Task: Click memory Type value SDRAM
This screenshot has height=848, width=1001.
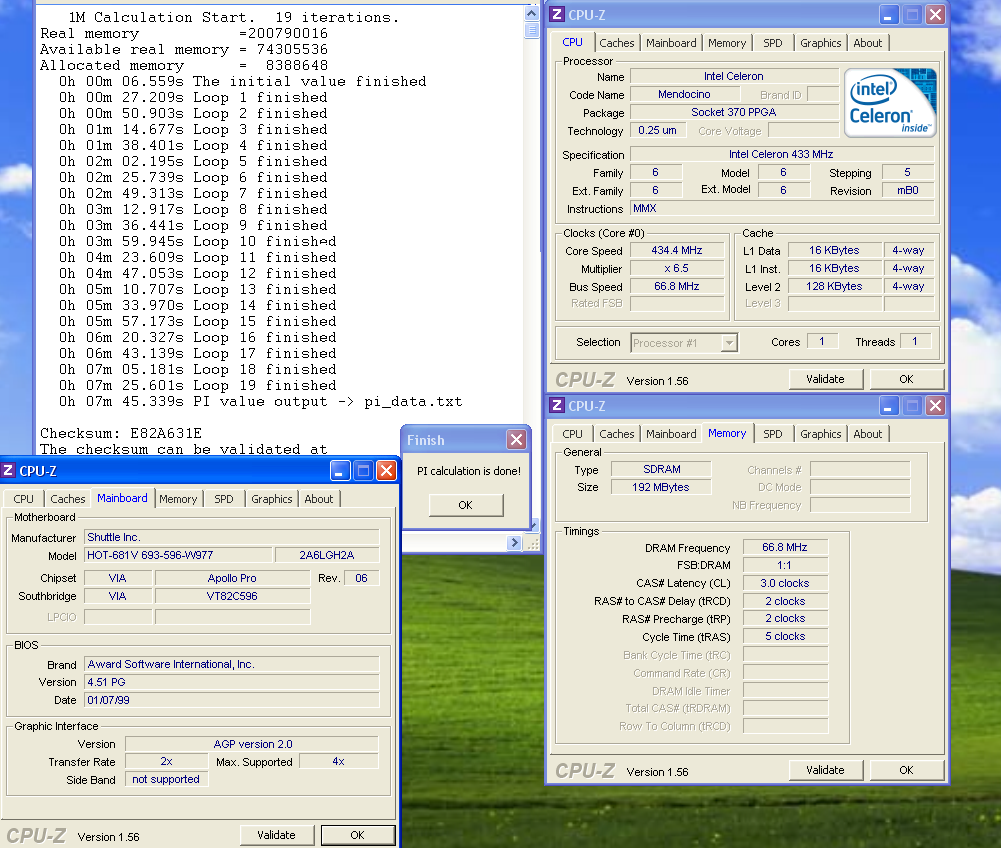Action: [661, 469]
